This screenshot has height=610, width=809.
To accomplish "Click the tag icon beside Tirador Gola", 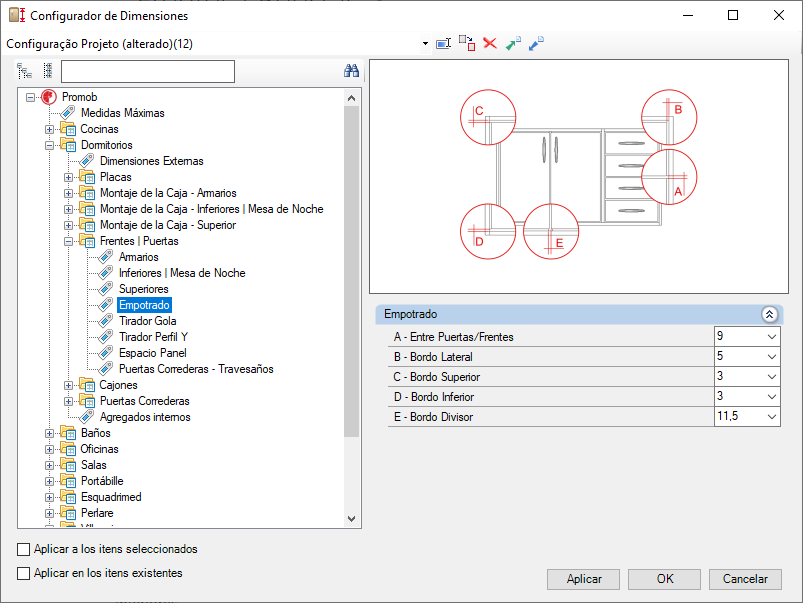I will click(x=106, y=320).
